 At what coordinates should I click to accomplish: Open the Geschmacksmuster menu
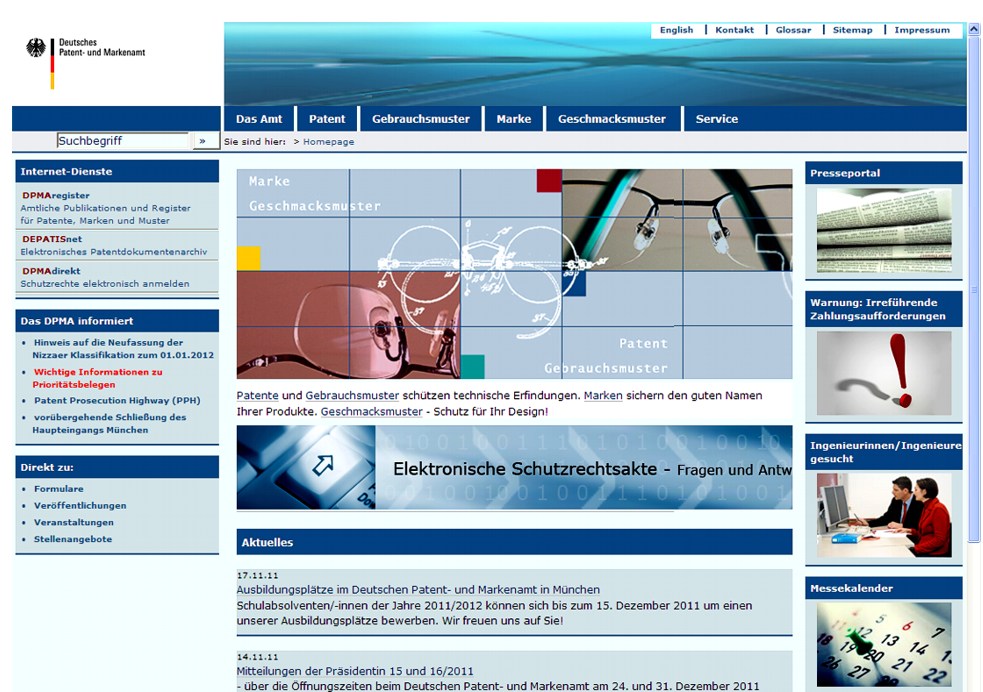pos(612,119)
